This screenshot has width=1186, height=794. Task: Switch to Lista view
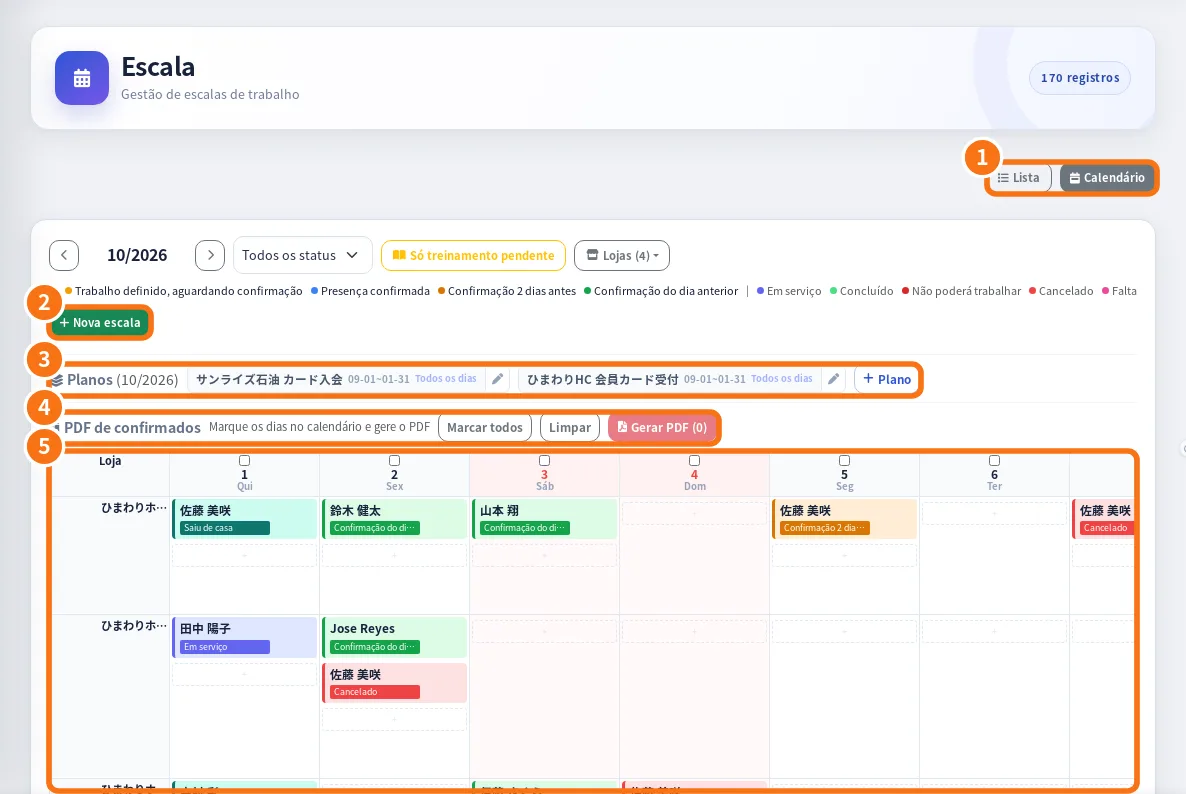point(1019,178)
